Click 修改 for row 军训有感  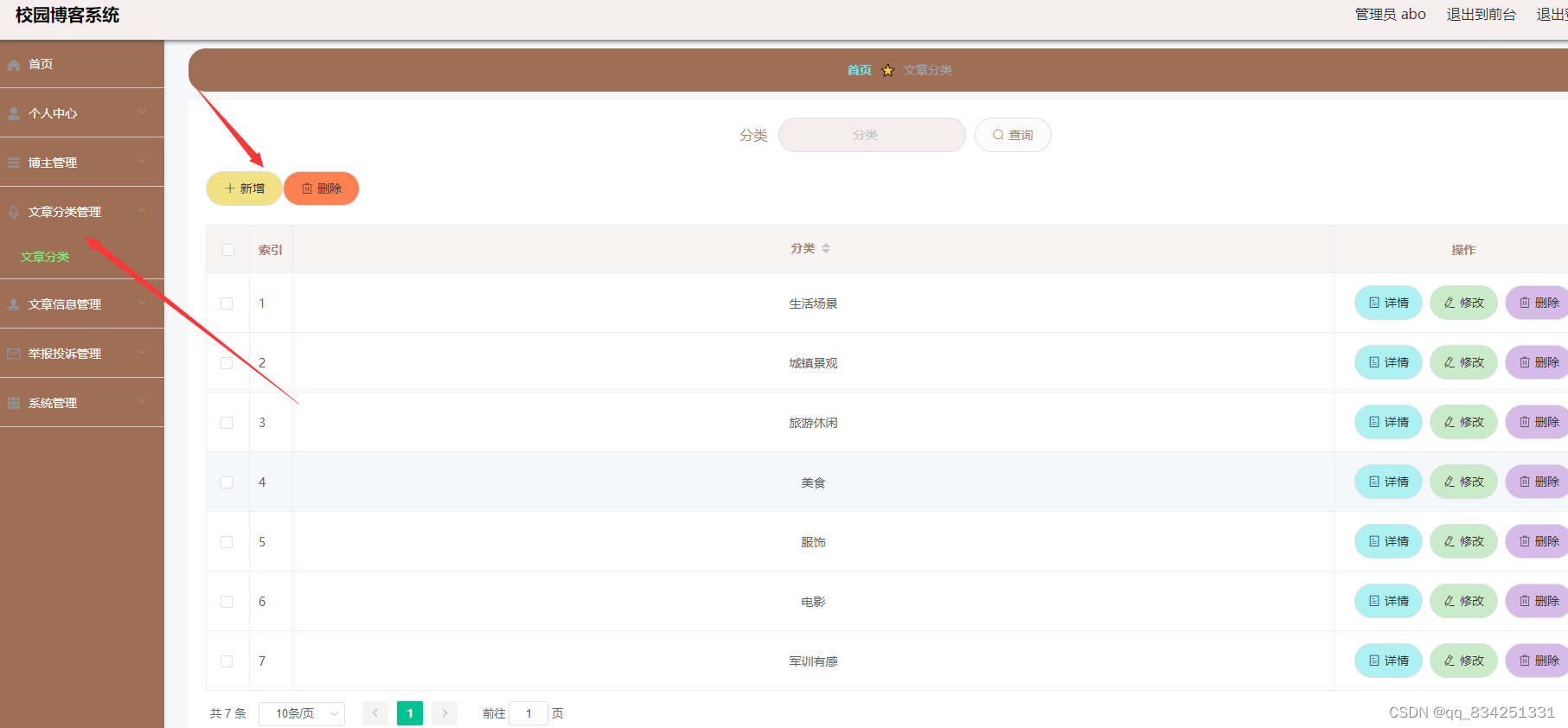click(x=1463, y=661)
